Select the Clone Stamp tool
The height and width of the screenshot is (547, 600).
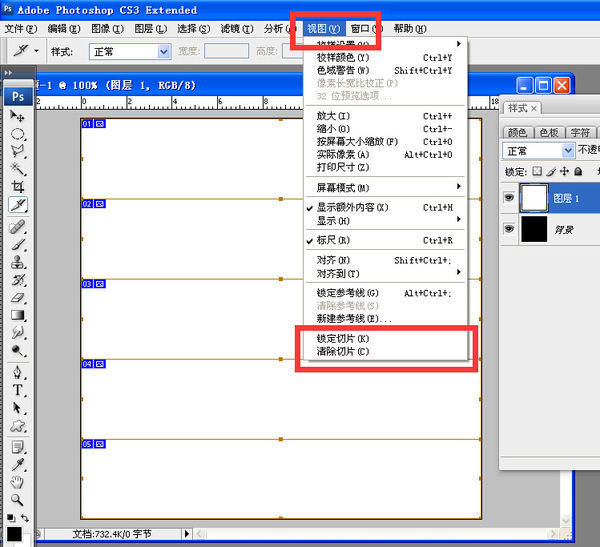coord(17,262)
